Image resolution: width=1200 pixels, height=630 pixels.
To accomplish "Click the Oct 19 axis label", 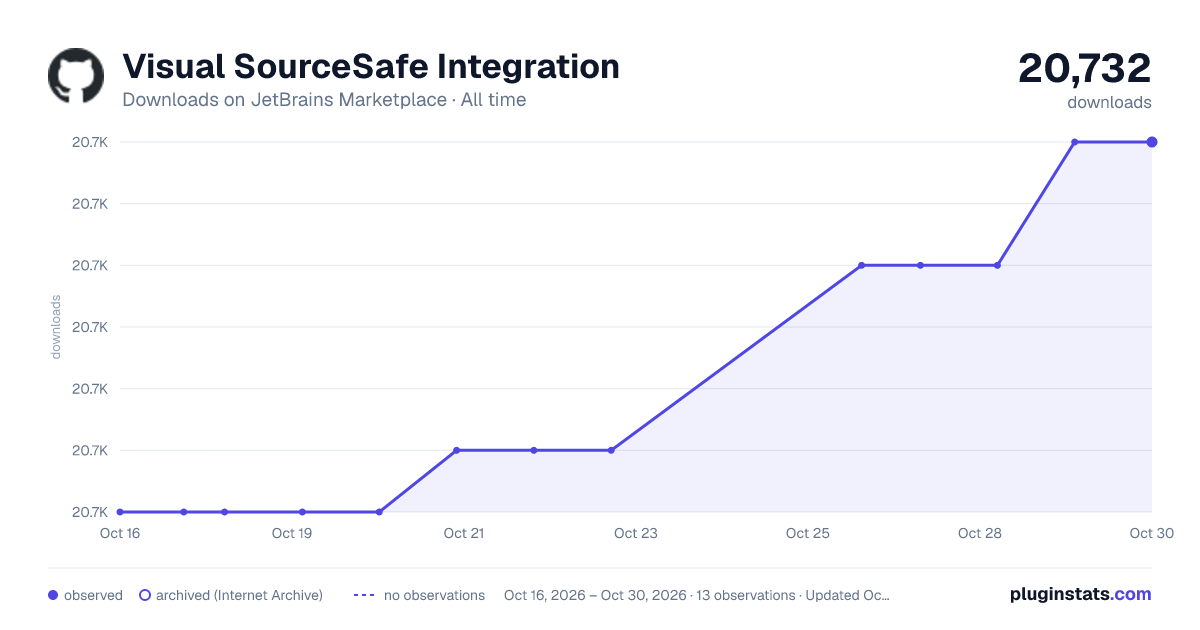I will coord(292,533).
